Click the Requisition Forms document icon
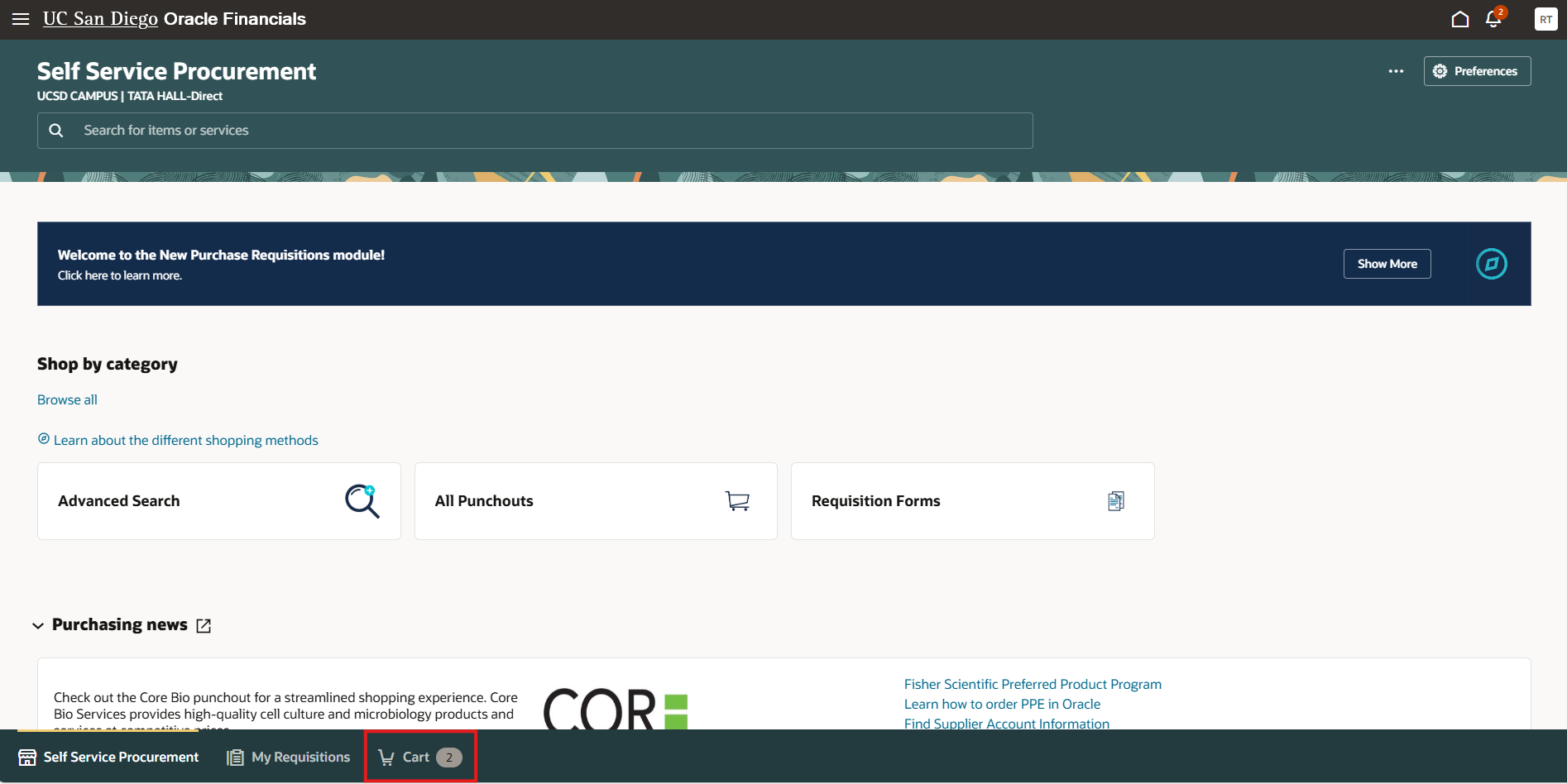This screenshot has width=1567, height=784. click(x=1115, y=501)
